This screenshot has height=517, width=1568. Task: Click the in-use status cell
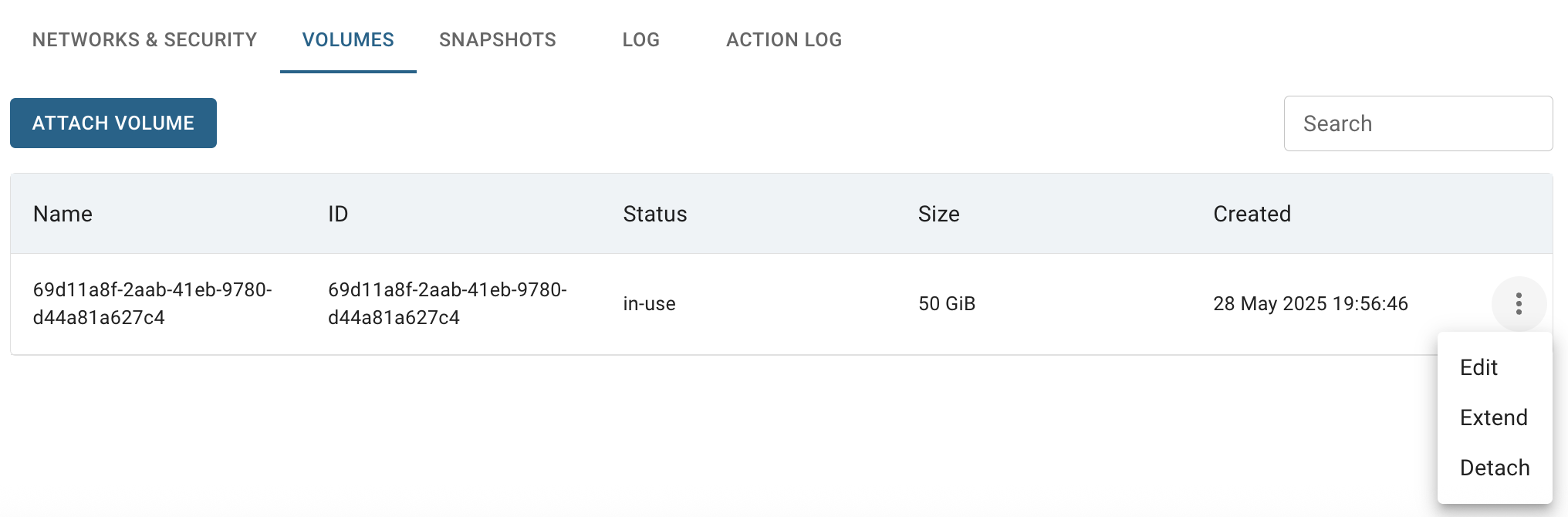pyautogui.click(x=650, y=303)
